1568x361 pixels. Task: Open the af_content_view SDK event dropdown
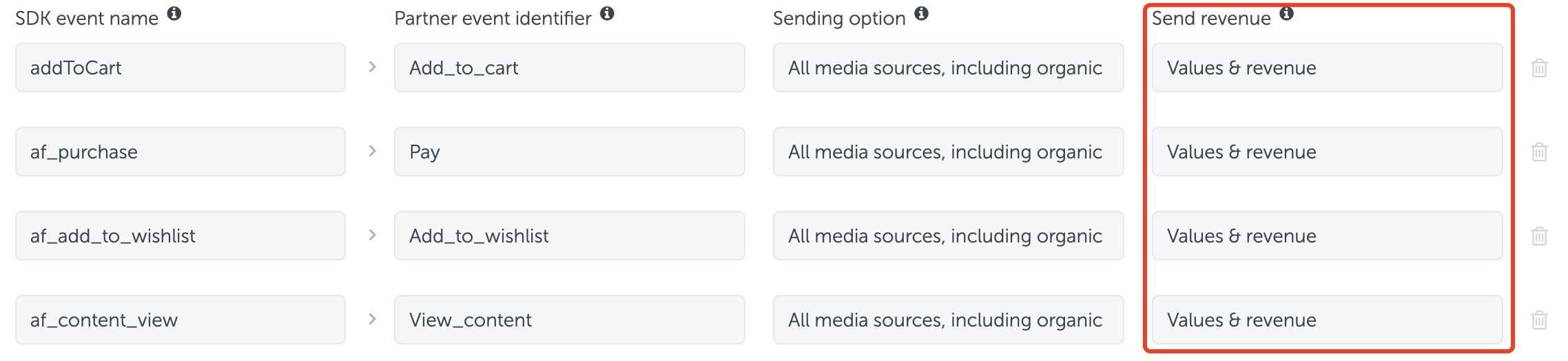pos(180,320)
